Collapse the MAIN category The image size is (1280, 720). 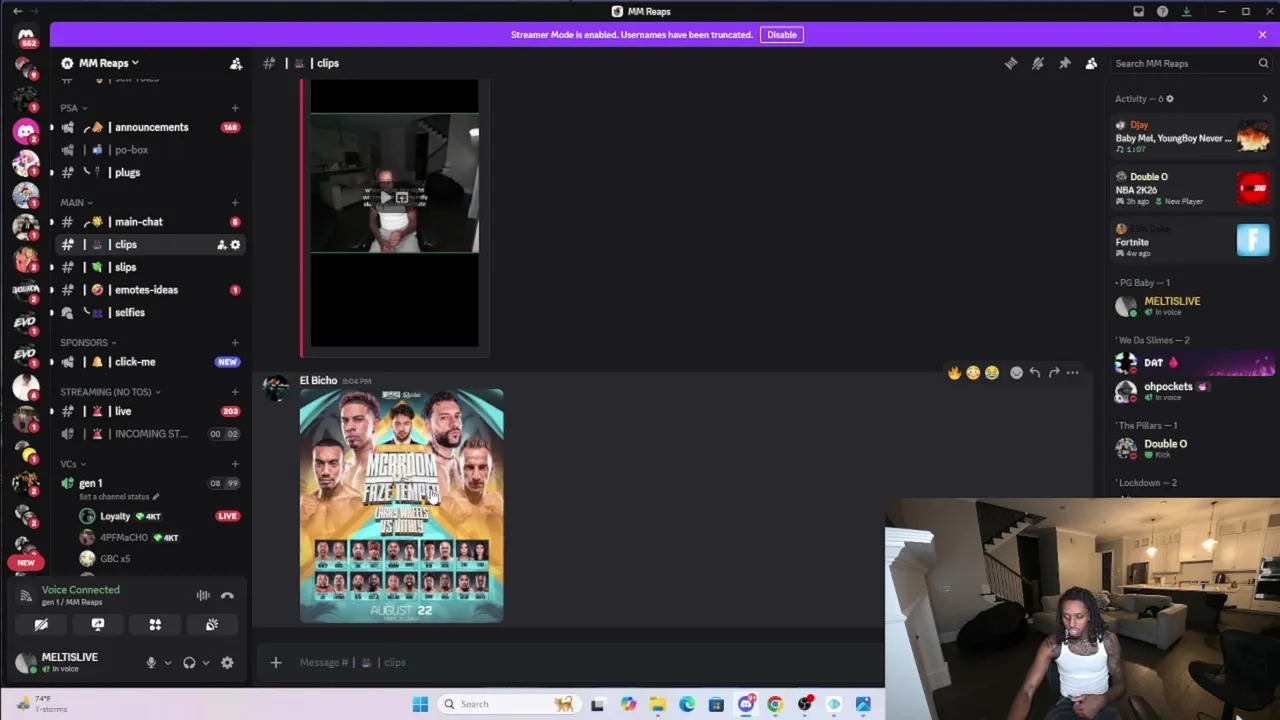(76, 202)
